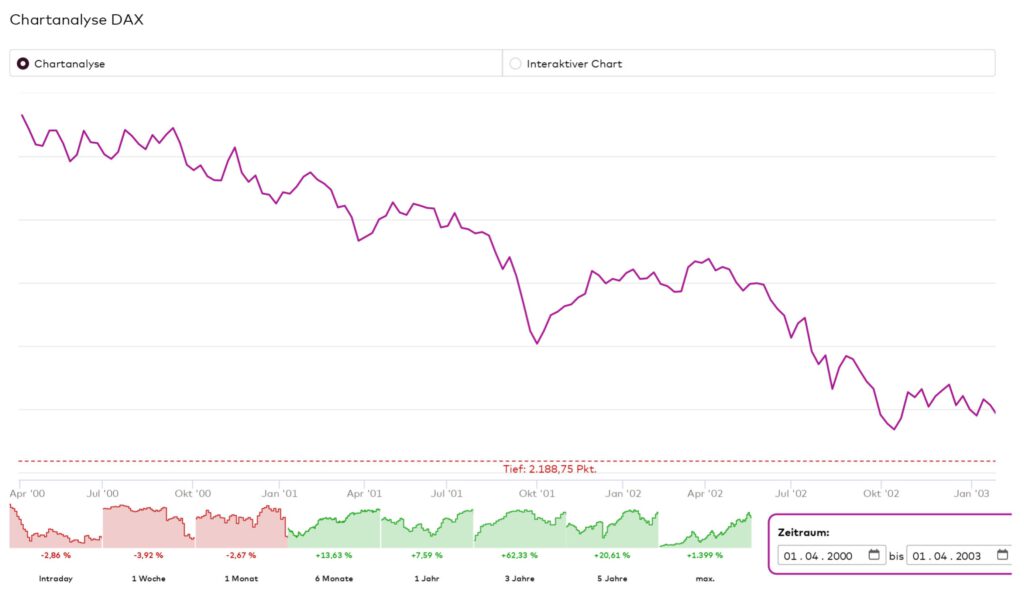This screenshot has width=1024, height=601.
Task: Select the max. mini chart thumbnail
Action: pos(705,529)
